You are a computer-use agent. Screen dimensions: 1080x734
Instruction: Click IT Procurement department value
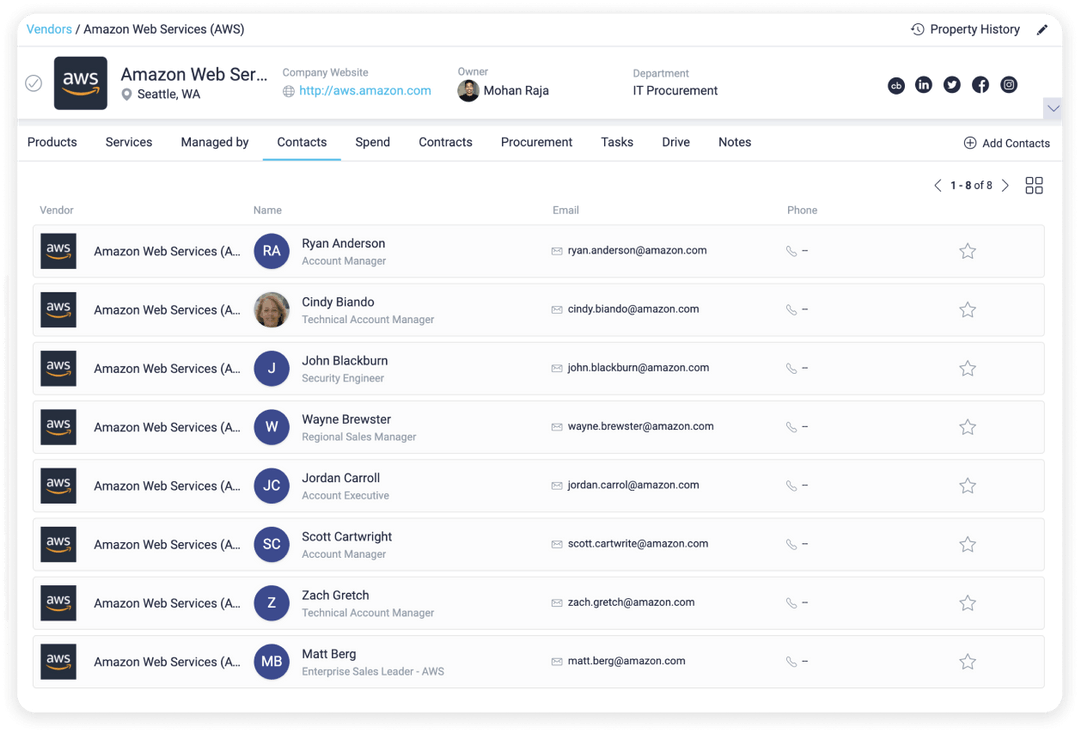pos(675,91)
